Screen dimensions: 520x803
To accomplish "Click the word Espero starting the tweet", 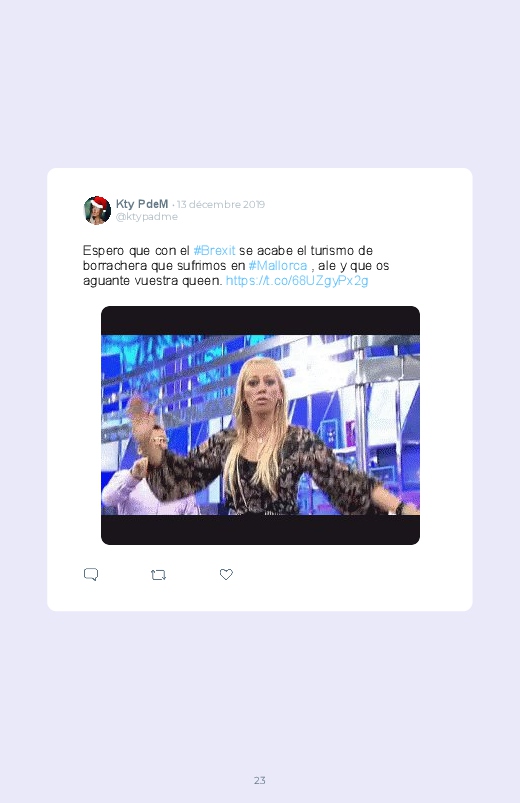I will point(103,250).
